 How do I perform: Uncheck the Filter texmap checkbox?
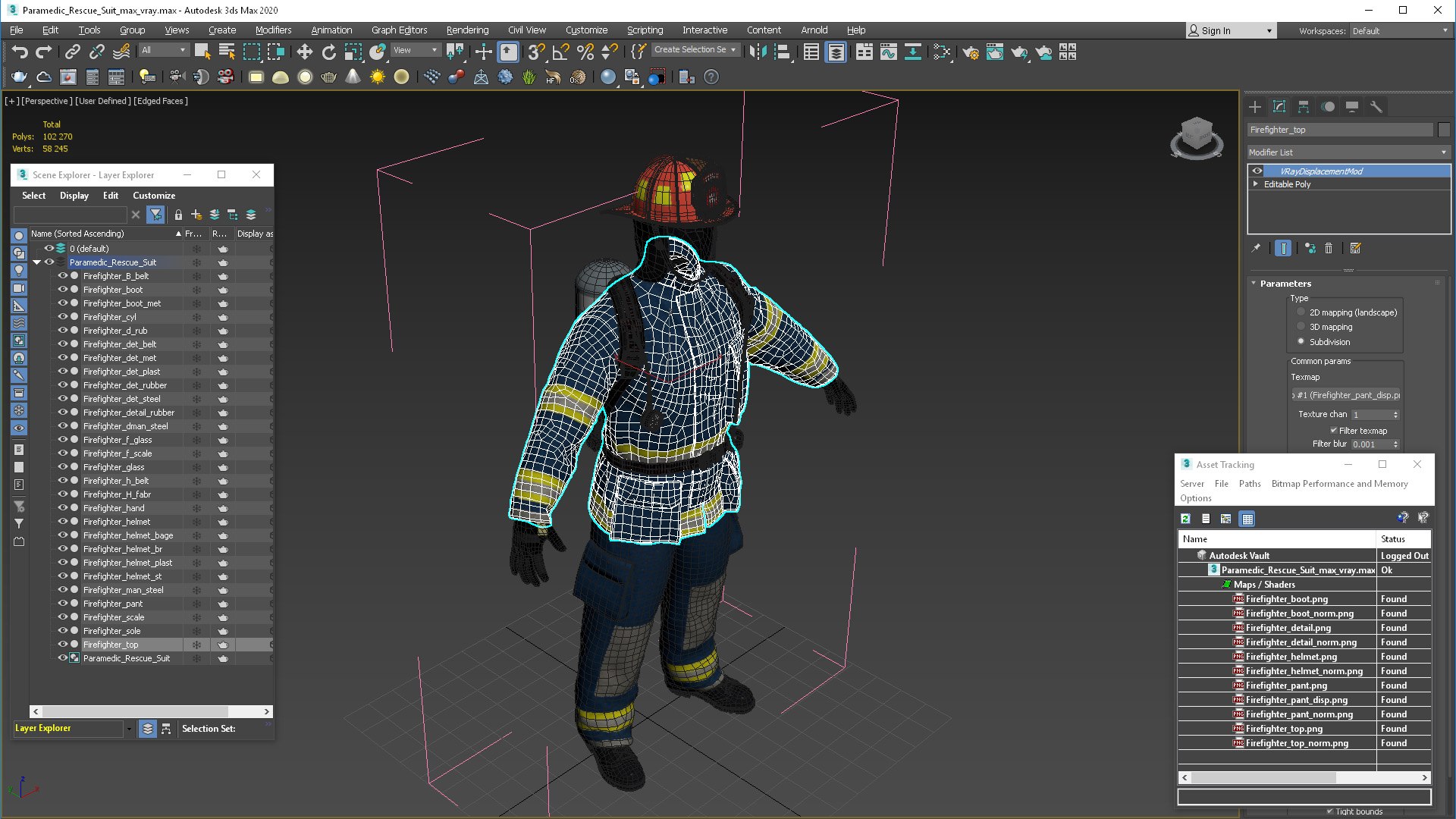coord(1333,430)
